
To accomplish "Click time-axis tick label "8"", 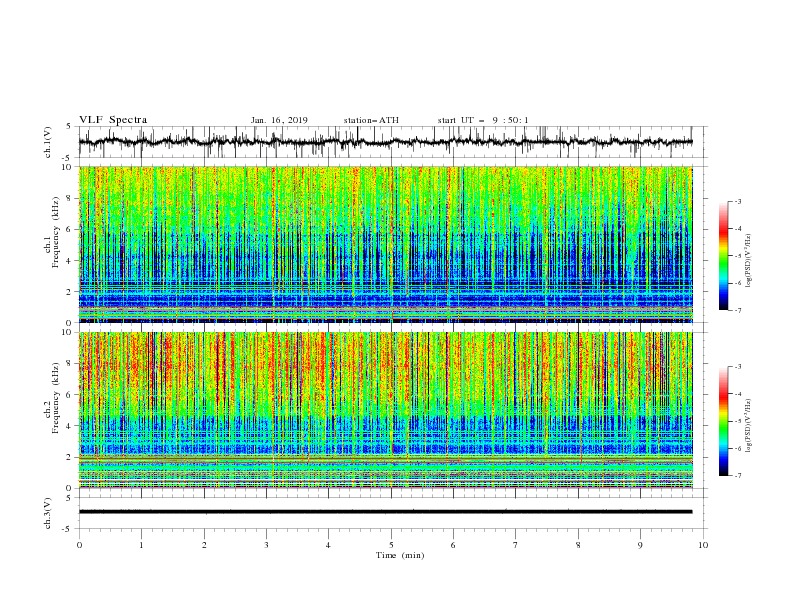I will 578,545.
